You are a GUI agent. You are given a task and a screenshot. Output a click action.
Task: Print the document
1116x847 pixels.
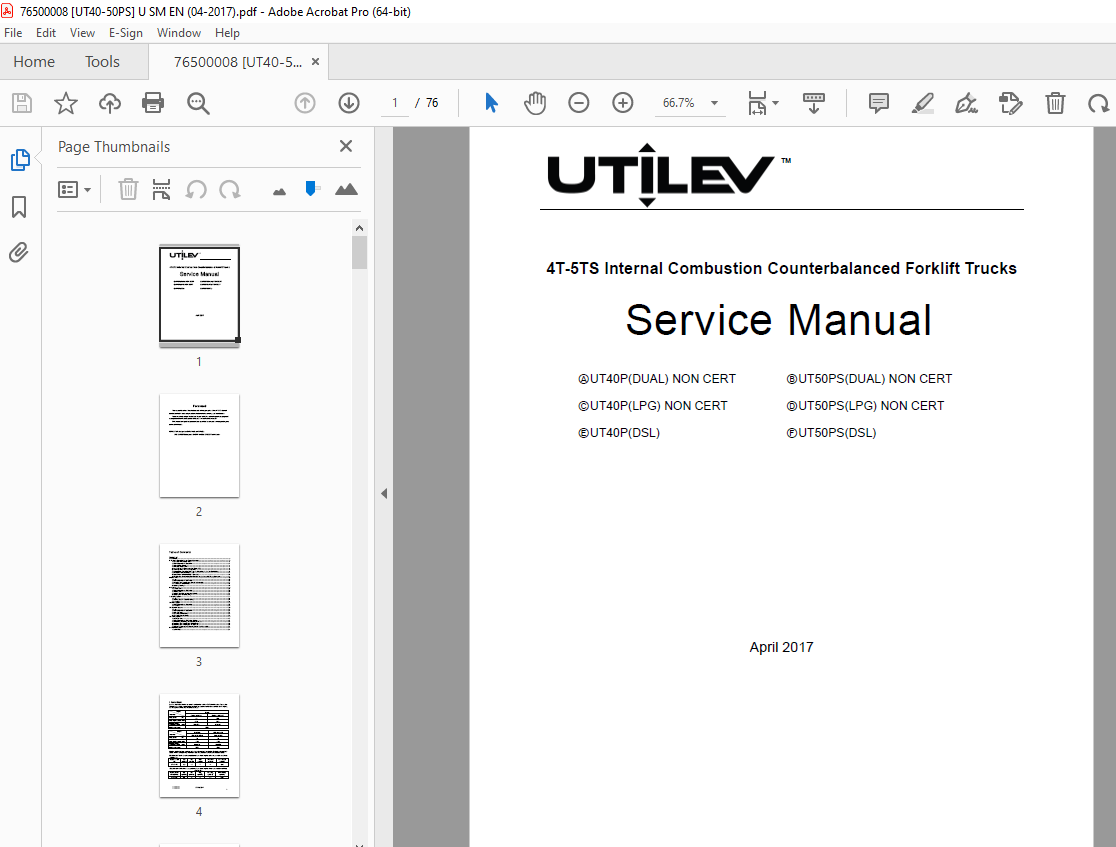[153, 103]
